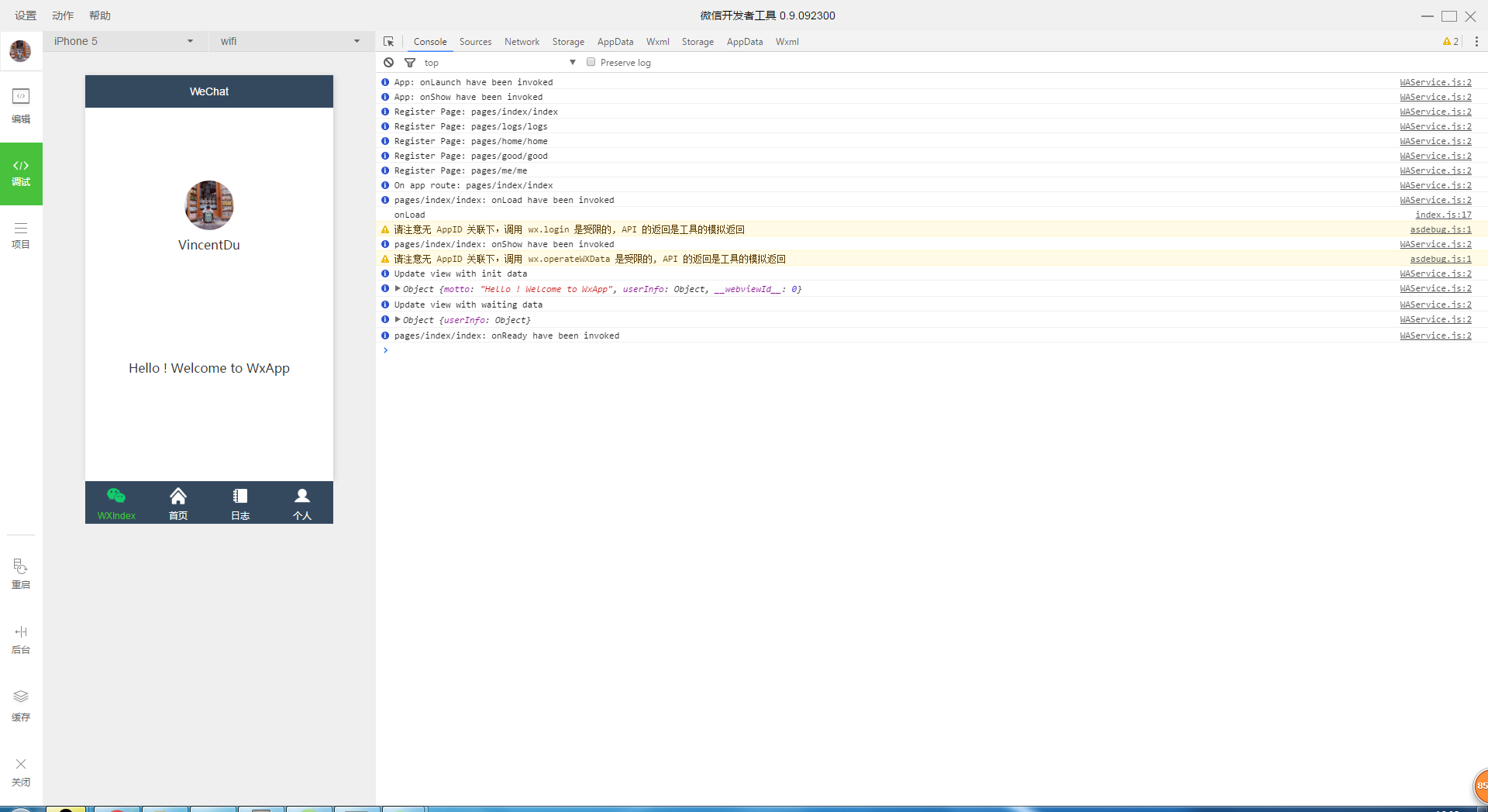Open the second AppData tab

(x=745, y=42)
